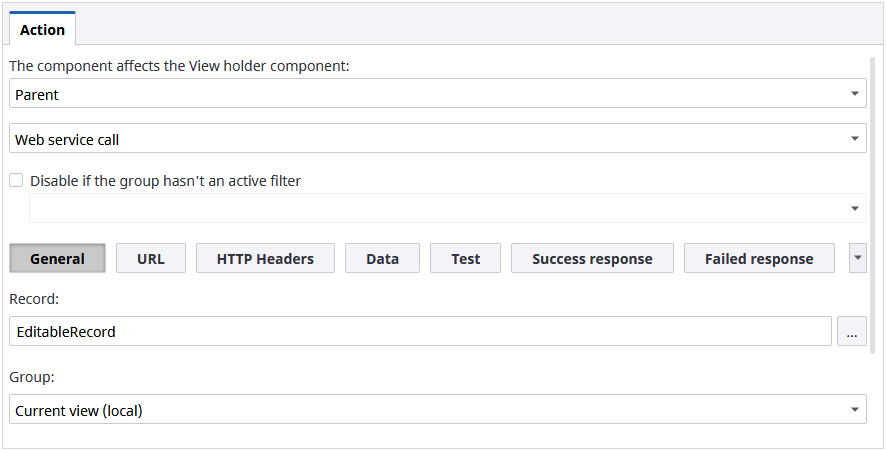Open the tab overflow arrow button
Screen dimensions: 886x451
pyautogui.click(x=858, y=258)
